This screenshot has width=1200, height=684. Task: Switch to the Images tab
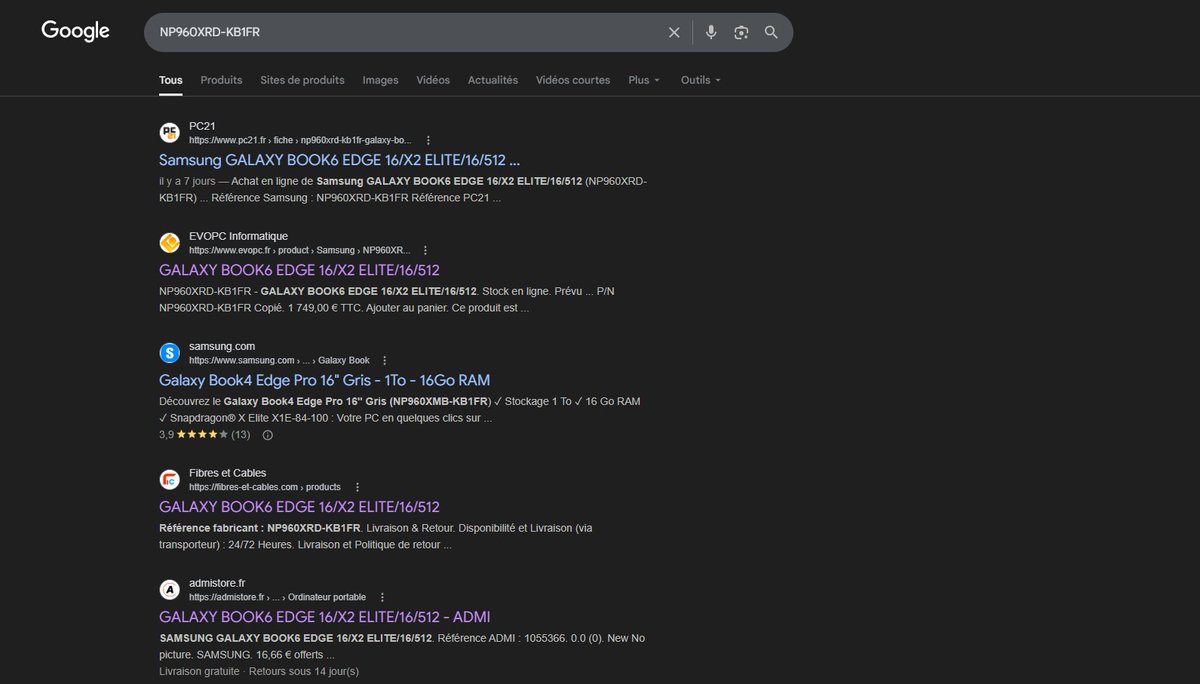[380, 80]
